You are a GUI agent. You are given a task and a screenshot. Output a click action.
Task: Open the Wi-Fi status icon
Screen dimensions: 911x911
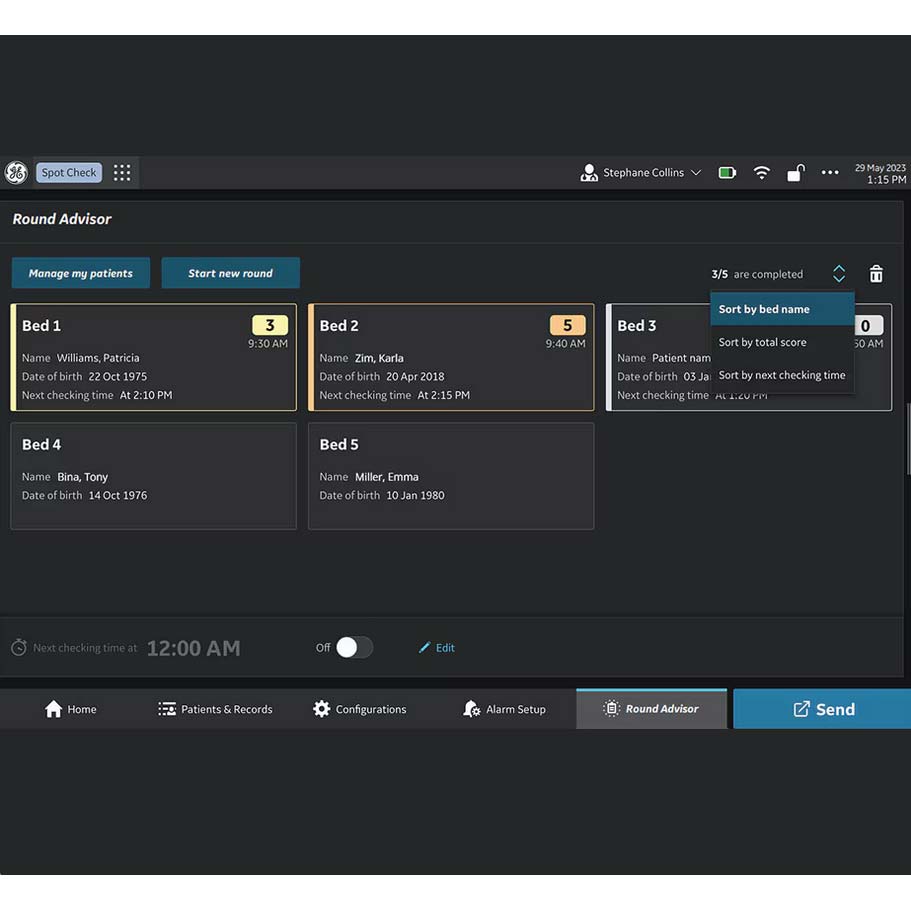pos(761,173)
